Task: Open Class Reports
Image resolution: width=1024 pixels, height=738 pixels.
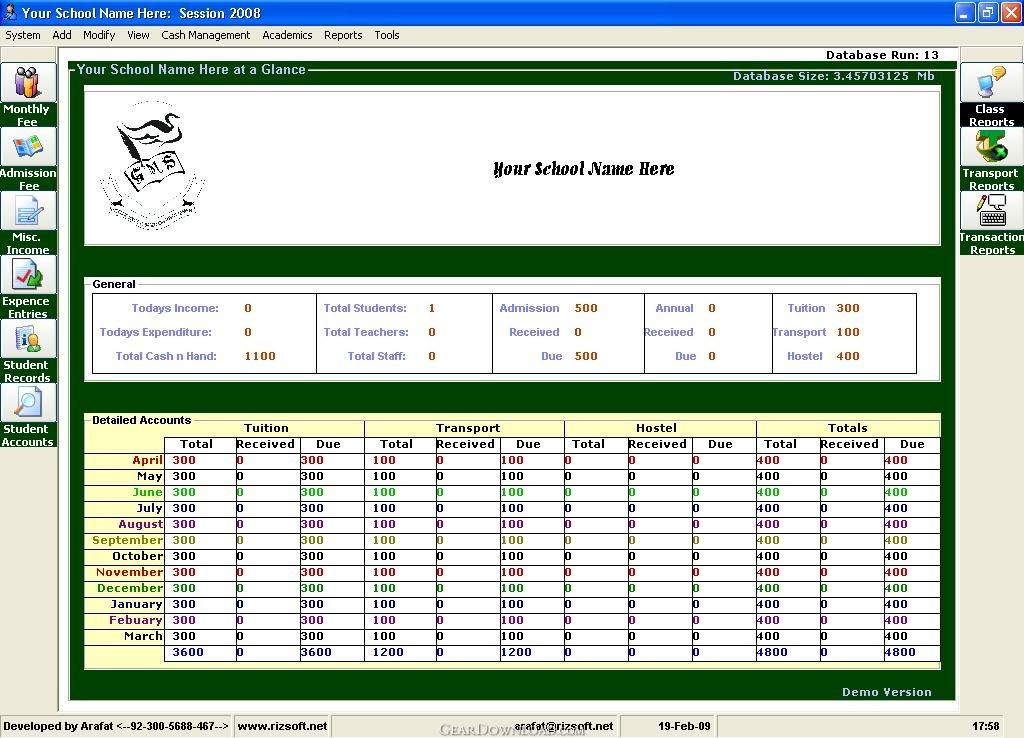Action: pos(991,95)
